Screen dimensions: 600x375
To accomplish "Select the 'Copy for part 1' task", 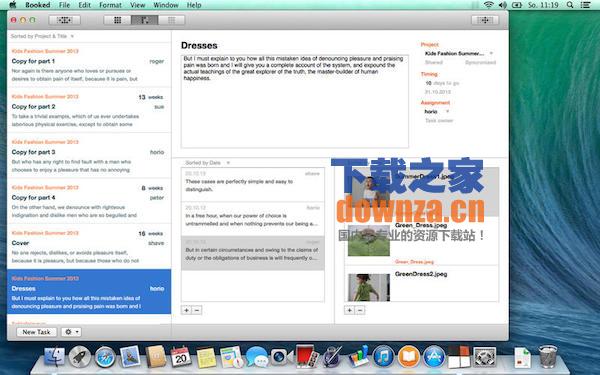I will 89,65.
